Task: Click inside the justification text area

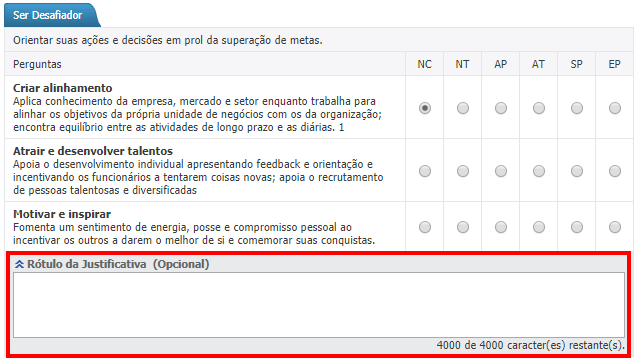Action: (319, 305)
